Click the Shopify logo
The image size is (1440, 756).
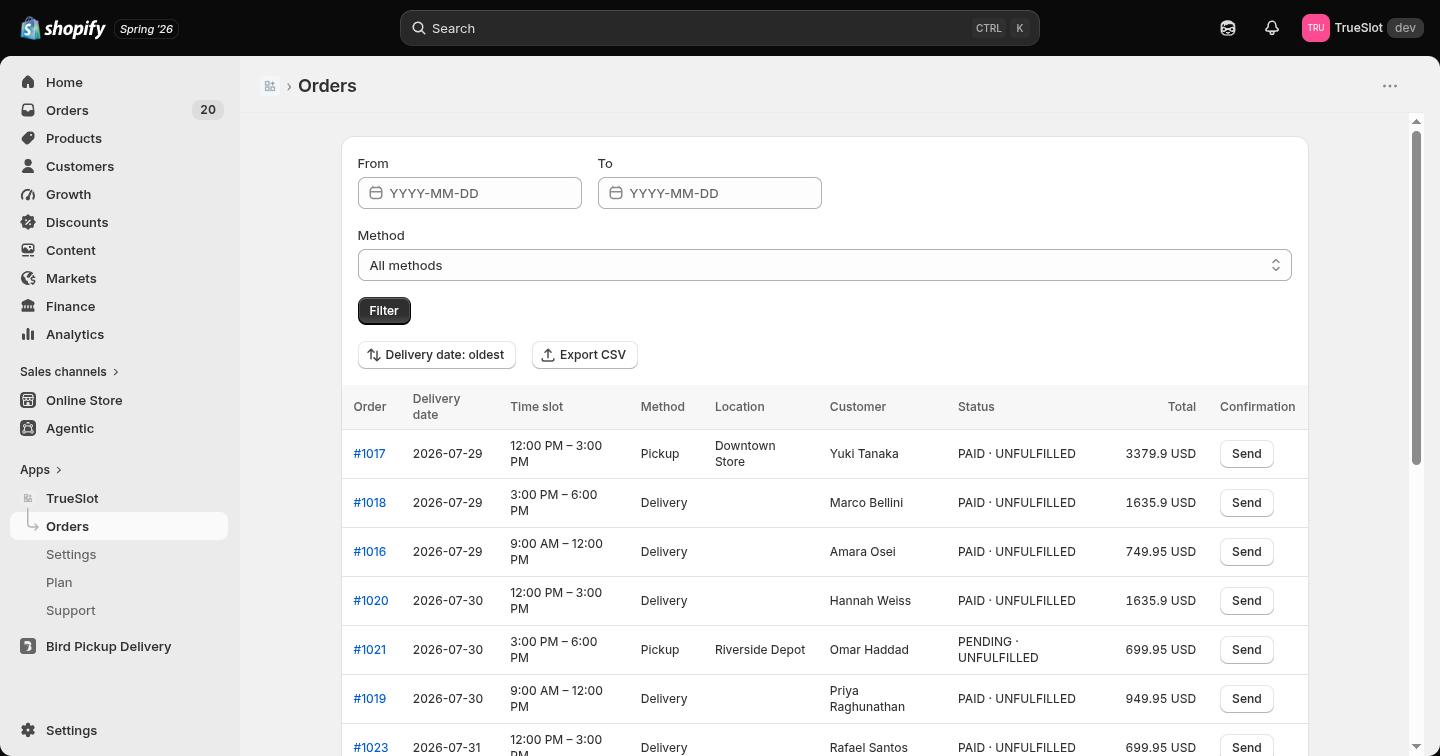point(62,28)
